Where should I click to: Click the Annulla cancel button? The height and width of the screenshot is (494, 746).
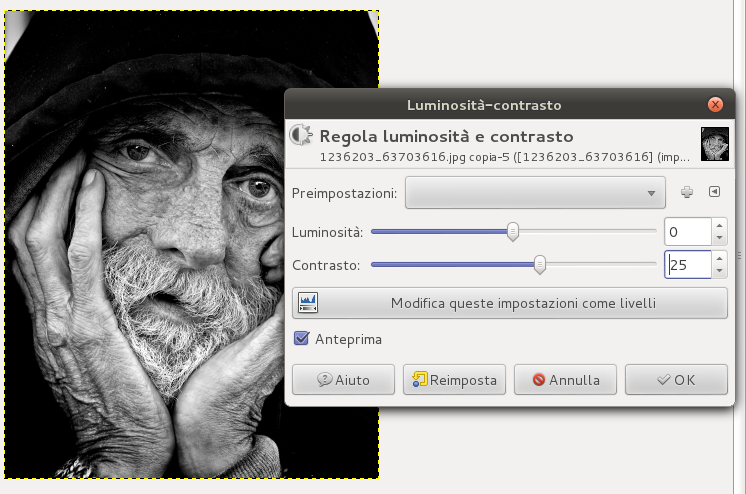click(x=565, y=380)
